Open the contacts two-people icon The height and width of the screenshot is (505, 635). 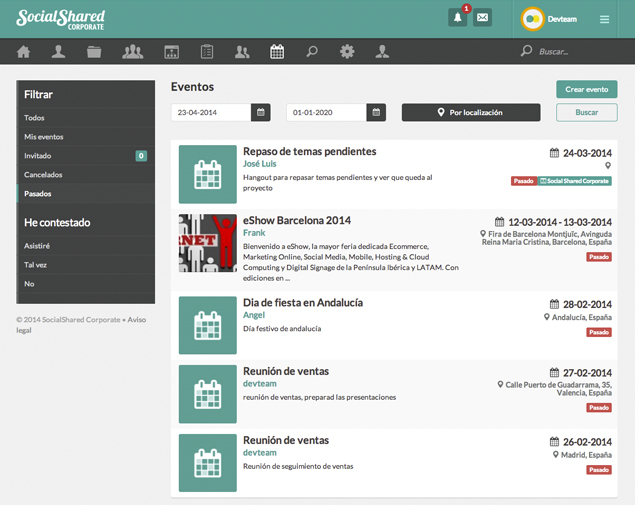[242, 52]
